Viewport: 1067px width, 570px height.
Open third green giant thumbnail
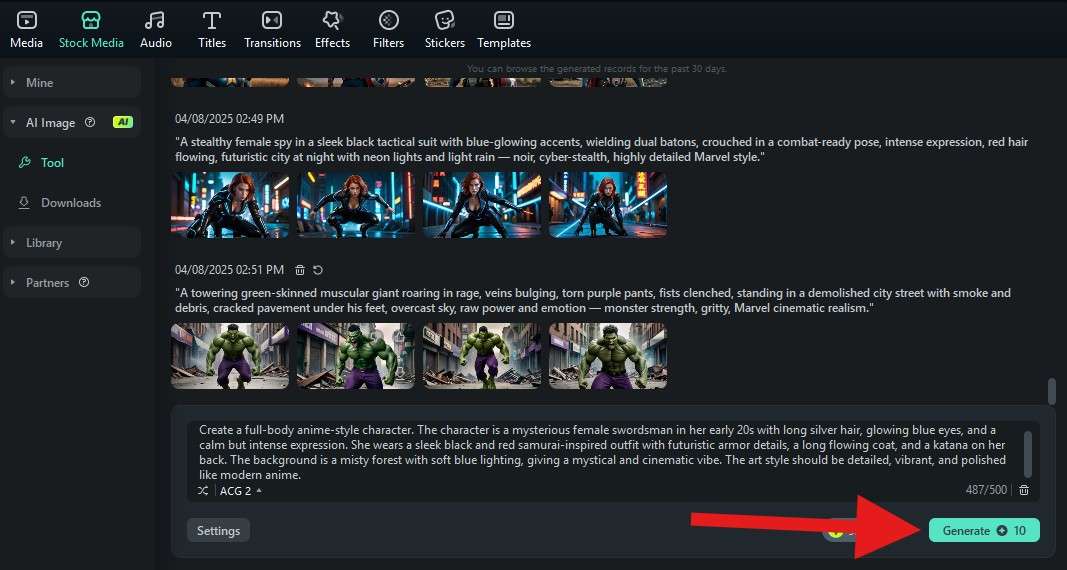pyautogui.click(x=482, y=356)
